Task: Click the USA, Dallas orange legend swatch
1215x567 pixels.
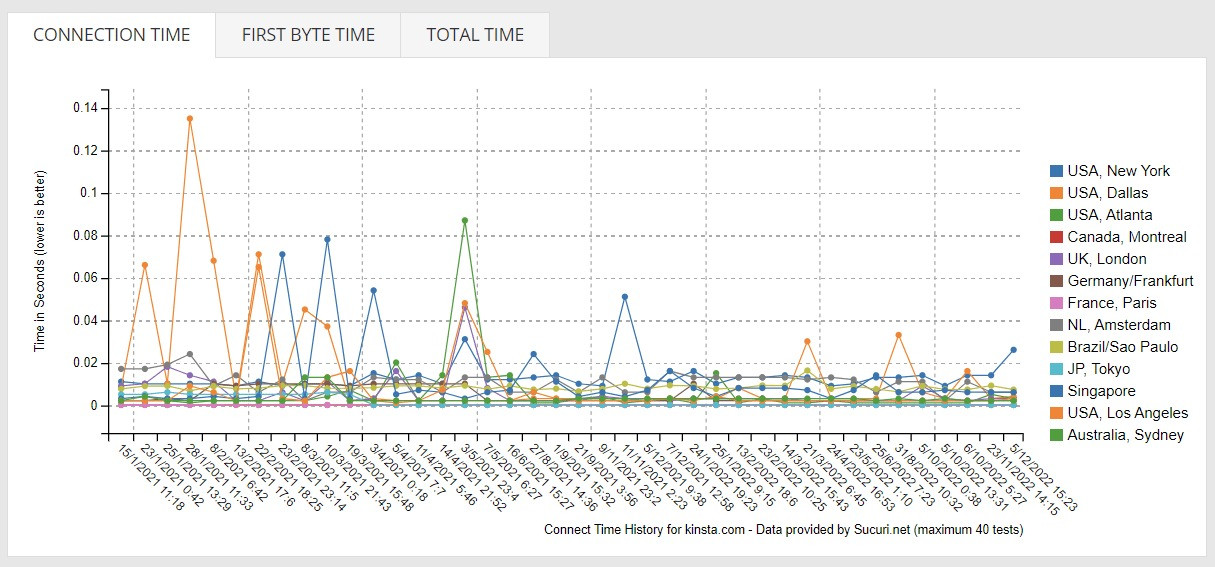Action: click(x=1056, y=193)
